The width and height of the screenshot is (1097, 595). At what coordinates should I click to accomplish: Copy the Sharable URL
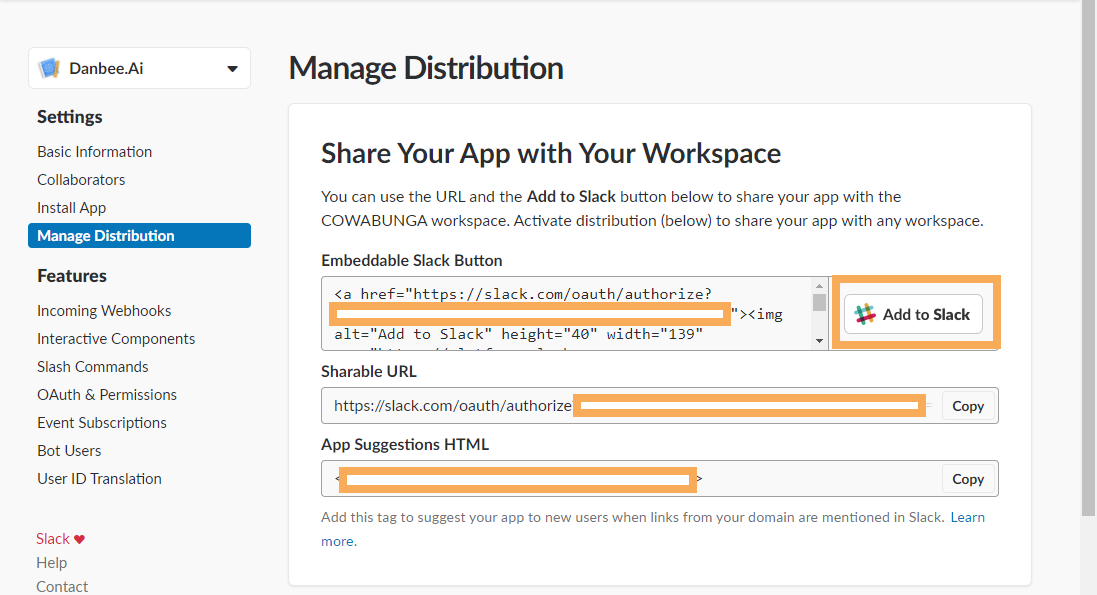(968, 406)
